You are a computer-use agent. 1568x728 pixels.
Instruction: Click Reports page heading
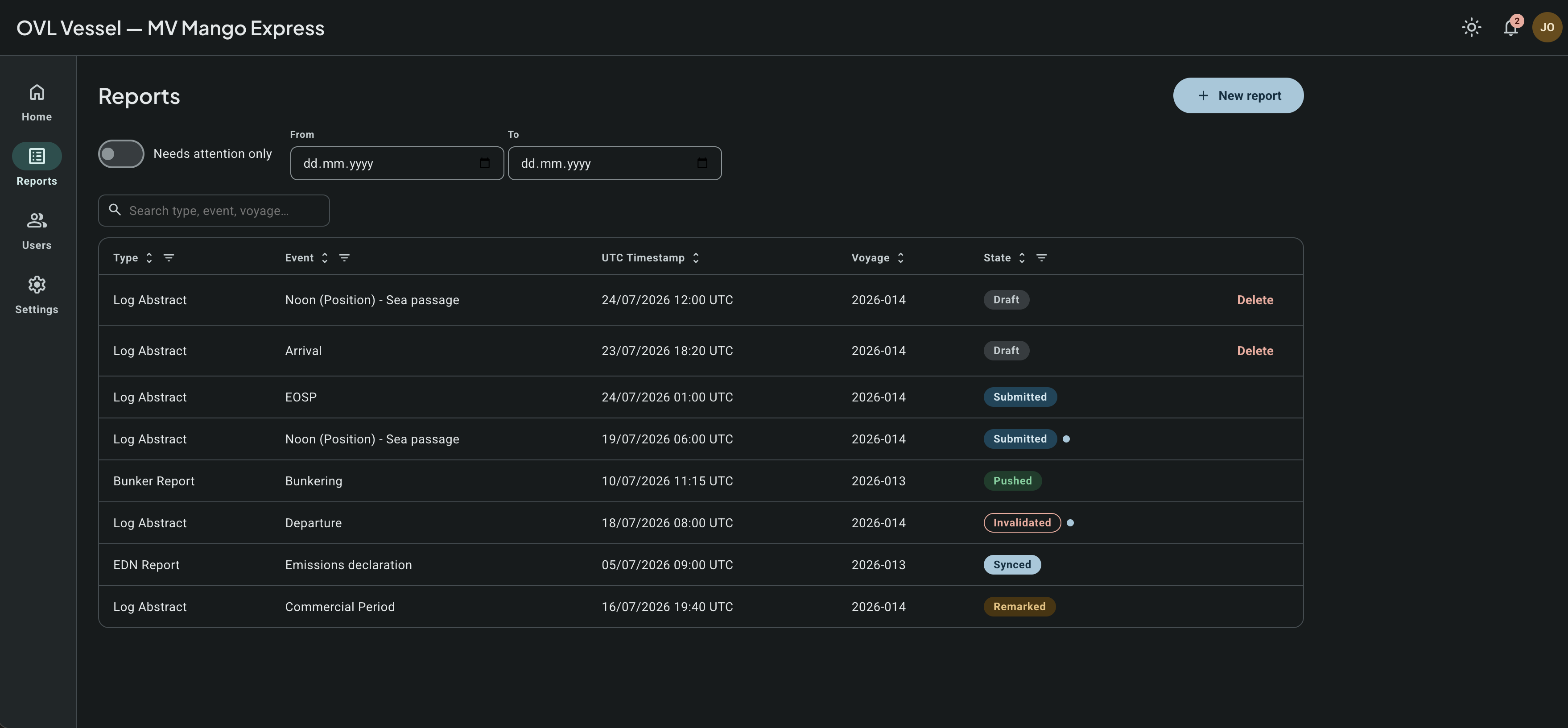click(x=139, y=96)
